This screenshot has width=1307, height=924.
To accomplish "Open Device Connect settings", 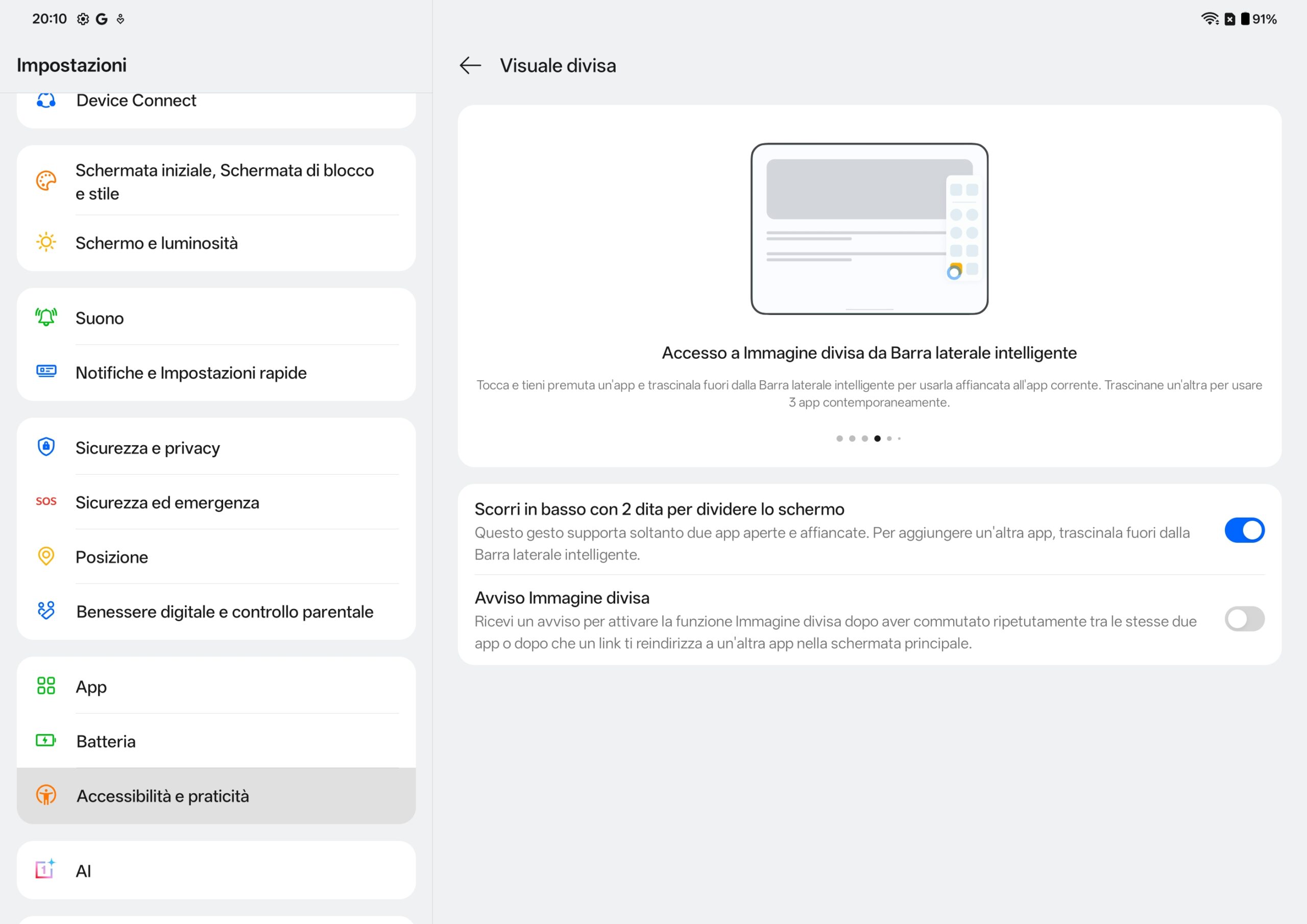I will pyautogui.click(x=136, y=101).
